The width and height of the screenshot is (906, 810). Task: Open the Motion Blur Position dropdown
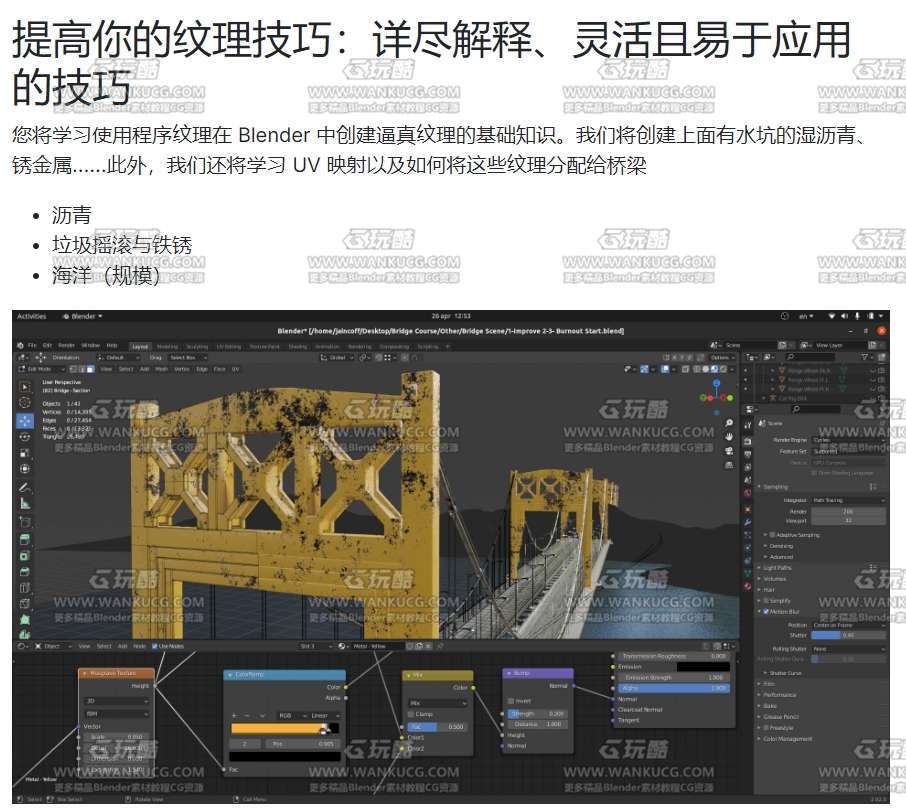[848, 625]
